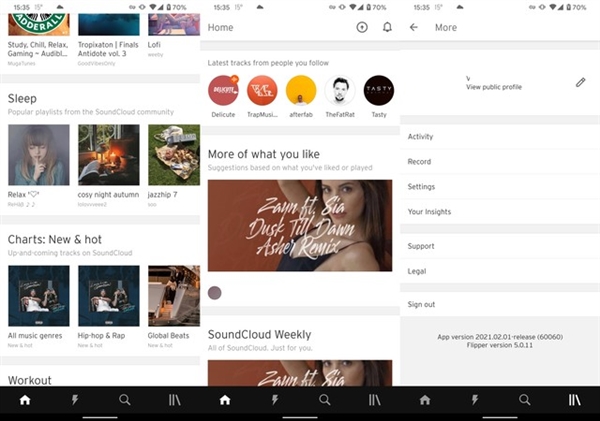Open the Legal entry
600x421 pixels.
417,271
